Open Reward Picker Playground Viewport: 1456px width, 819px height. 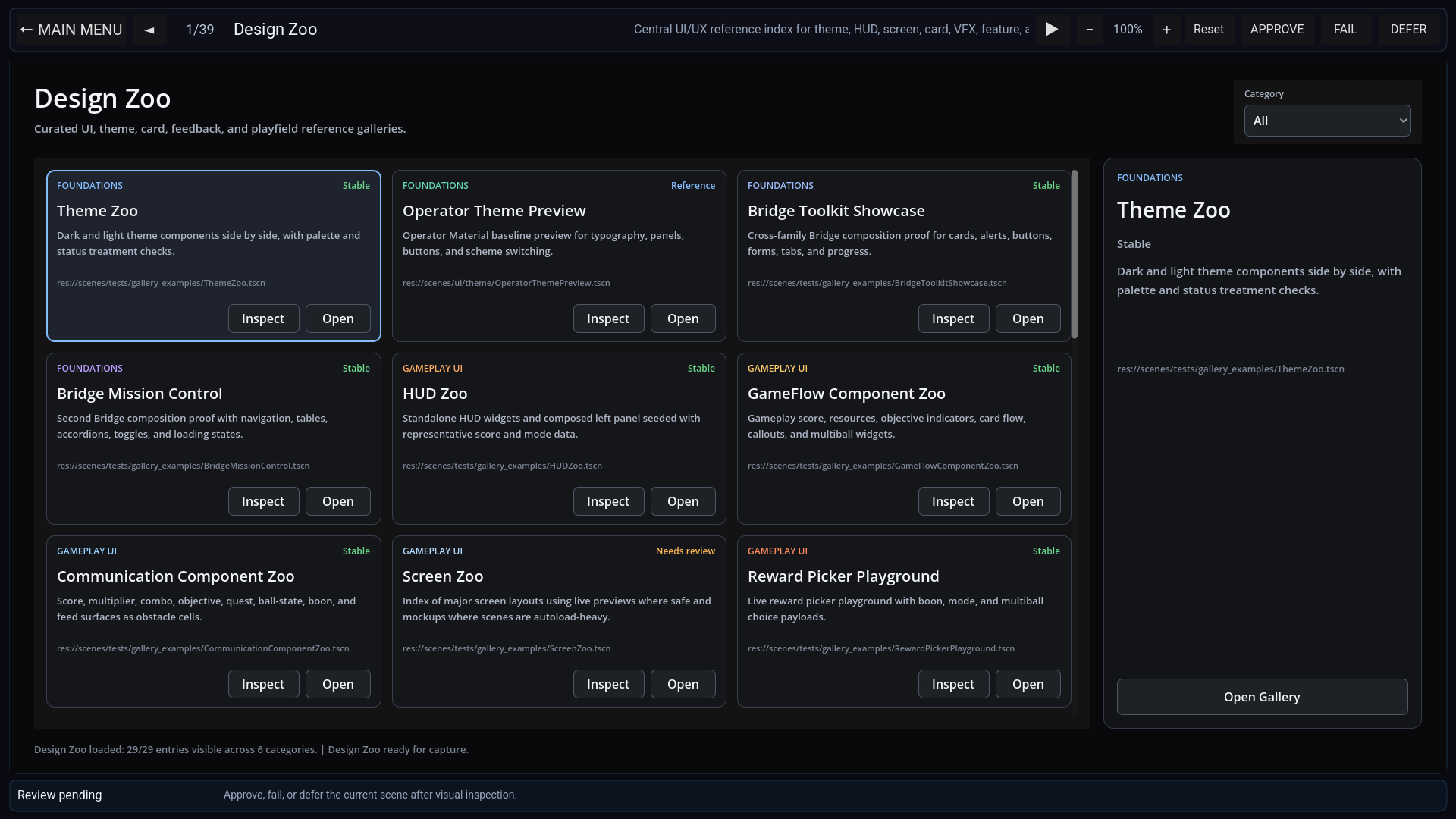1028,684
